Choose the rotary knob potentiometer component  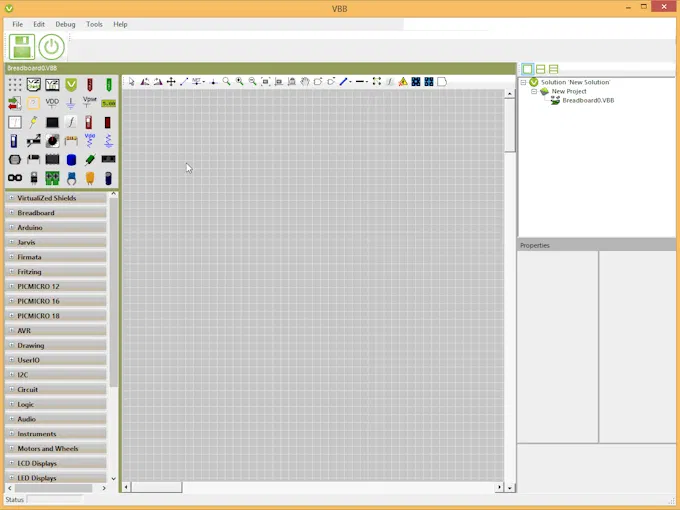52,141
